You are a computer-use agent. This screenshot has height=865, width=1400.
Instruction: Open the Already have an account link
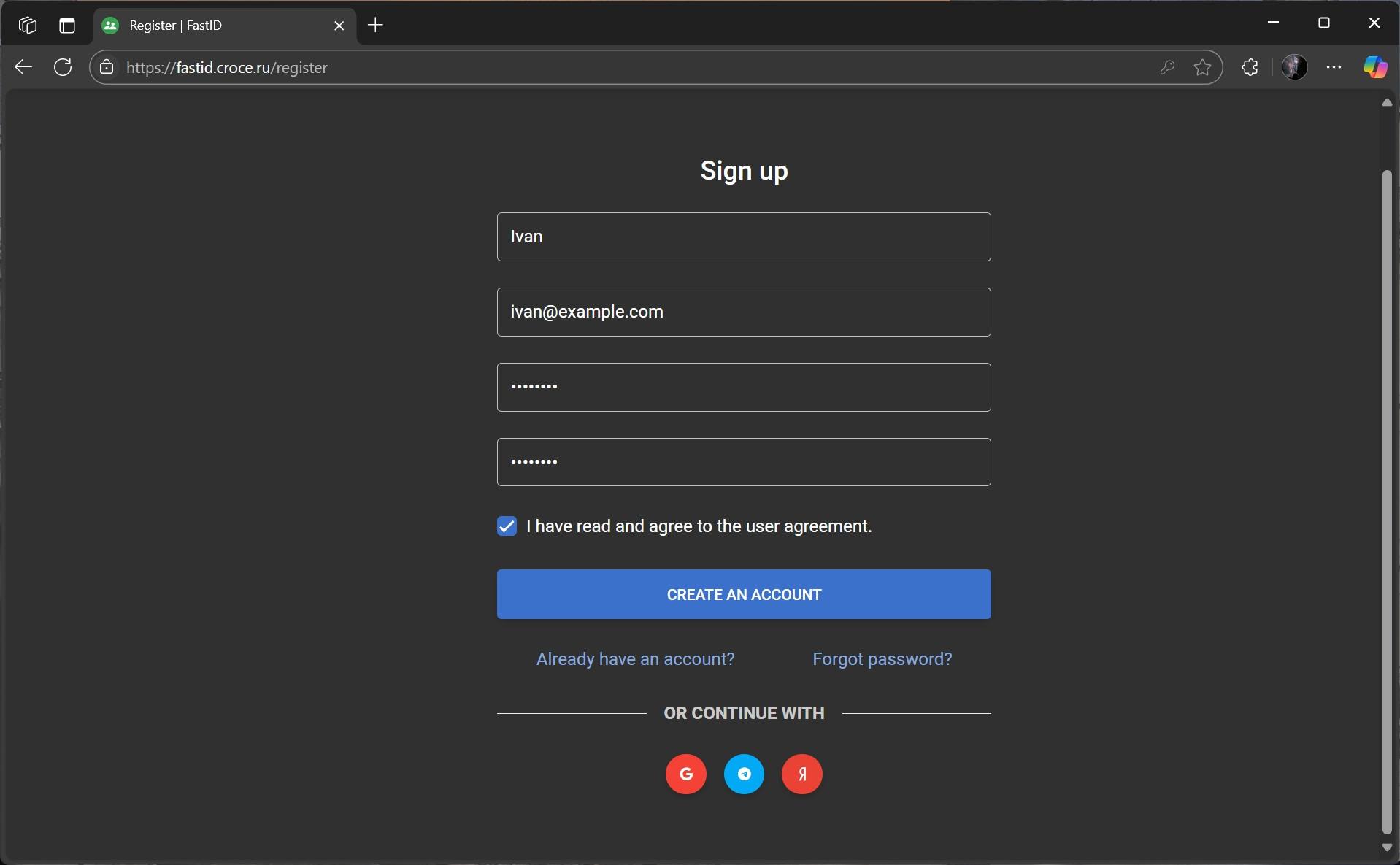click(635, 659)
